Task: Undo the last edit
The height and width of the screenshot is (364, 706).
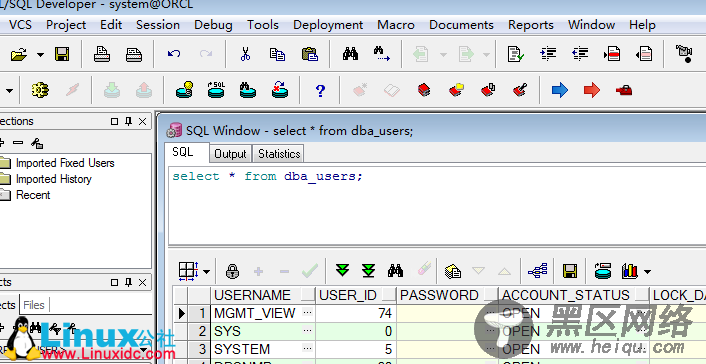Action: click(x=174, y=54)
